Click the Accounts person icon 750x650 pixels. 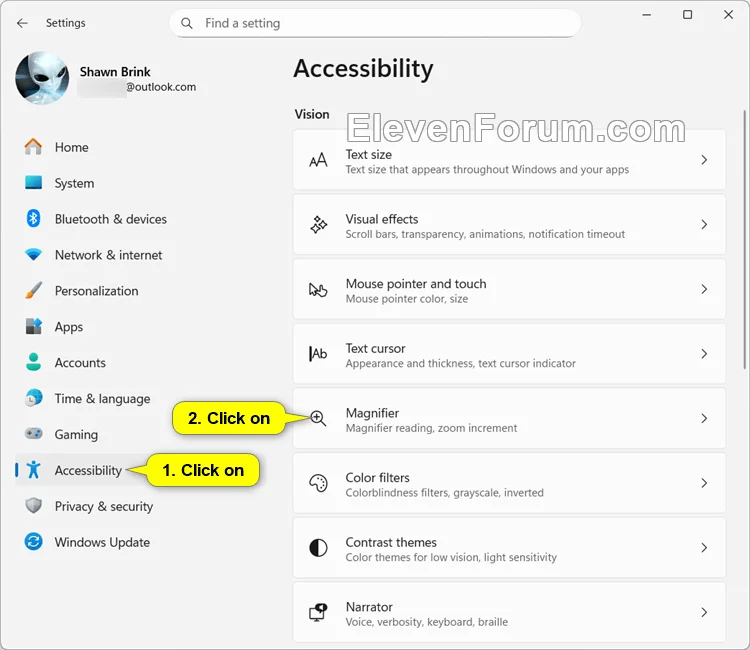[33, 362]
